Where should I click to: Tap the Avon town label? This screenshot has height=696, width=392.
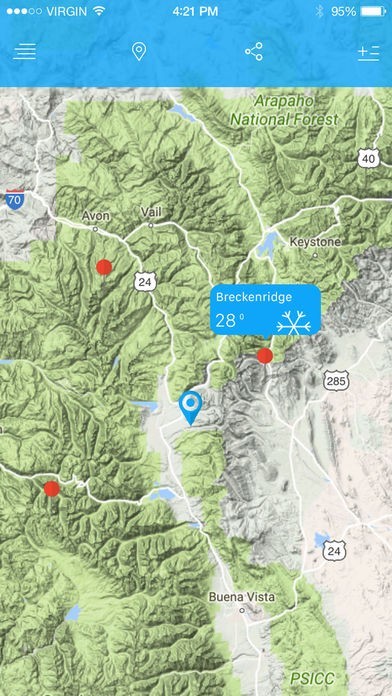(x=95, y=216)
